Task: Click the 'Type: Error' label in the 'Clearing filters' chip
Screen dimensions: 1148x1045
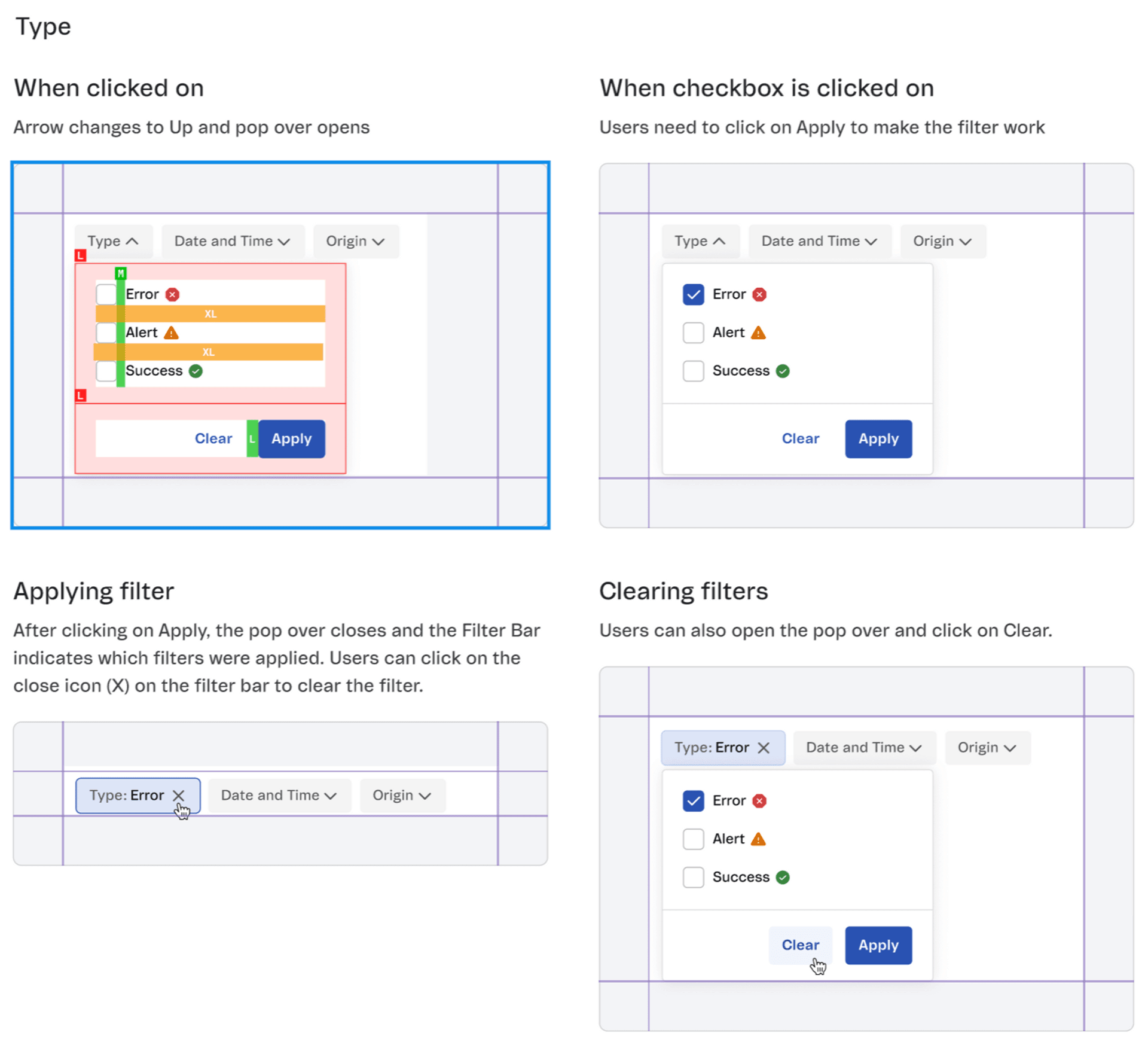Action: tap(712, 747)
